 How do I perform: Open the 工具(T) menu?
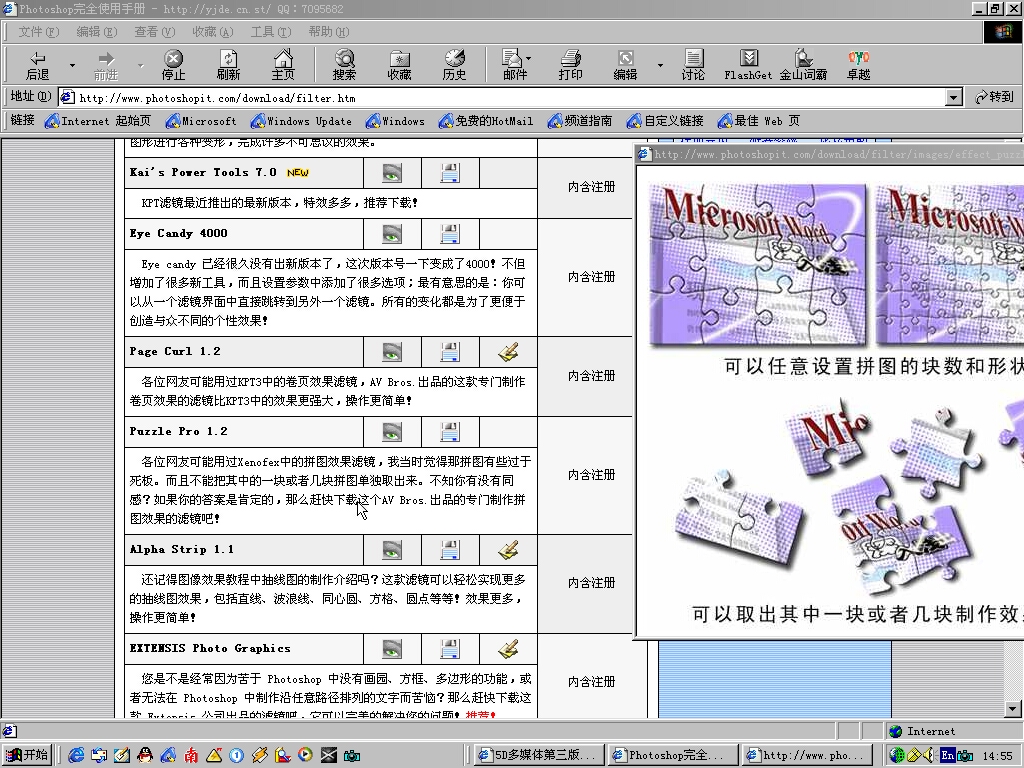click(271, 31)
